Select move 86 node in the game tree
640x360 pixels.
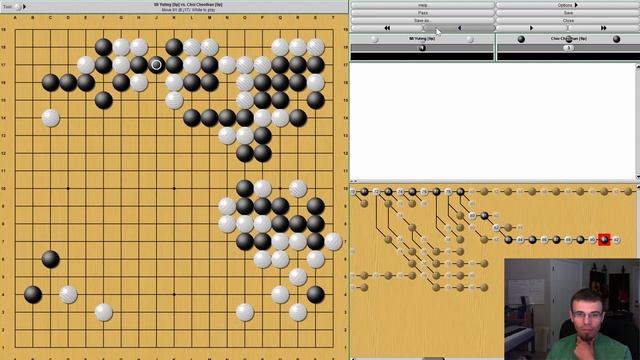[544, 240]
